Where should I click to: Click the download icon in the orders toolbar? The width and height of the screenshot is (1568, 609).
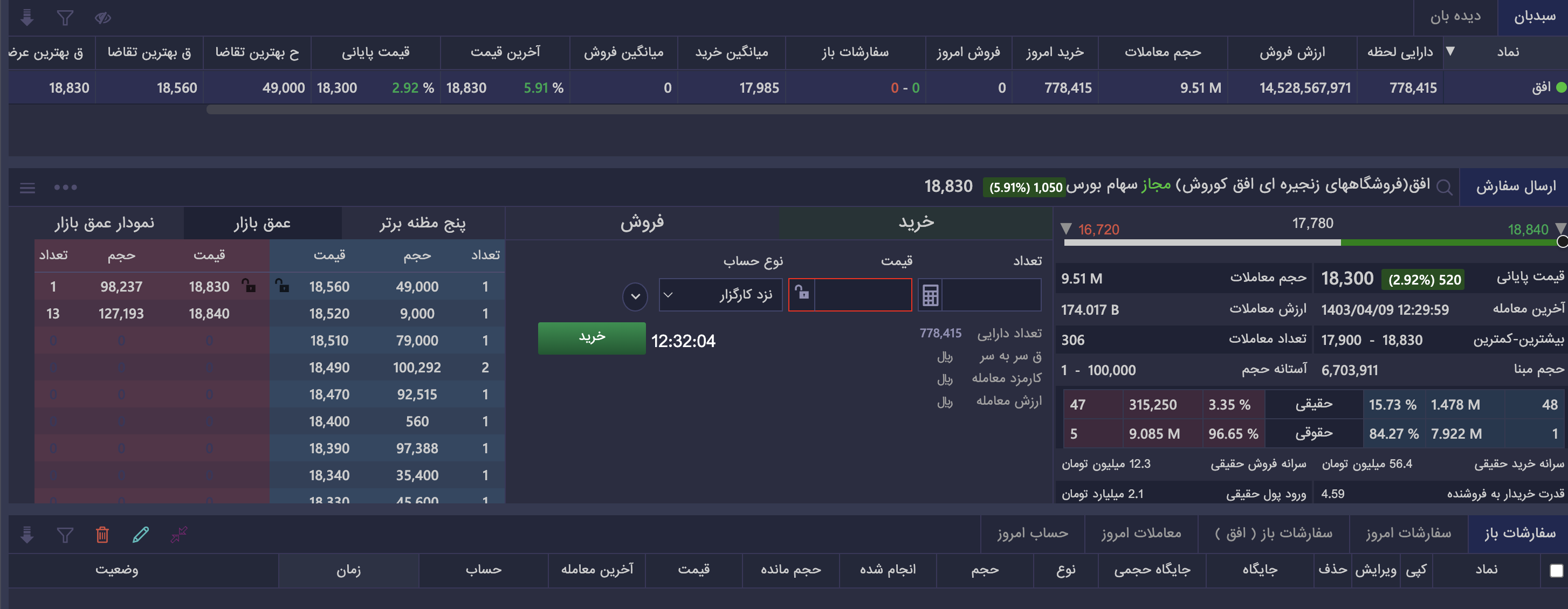(27, 534)
